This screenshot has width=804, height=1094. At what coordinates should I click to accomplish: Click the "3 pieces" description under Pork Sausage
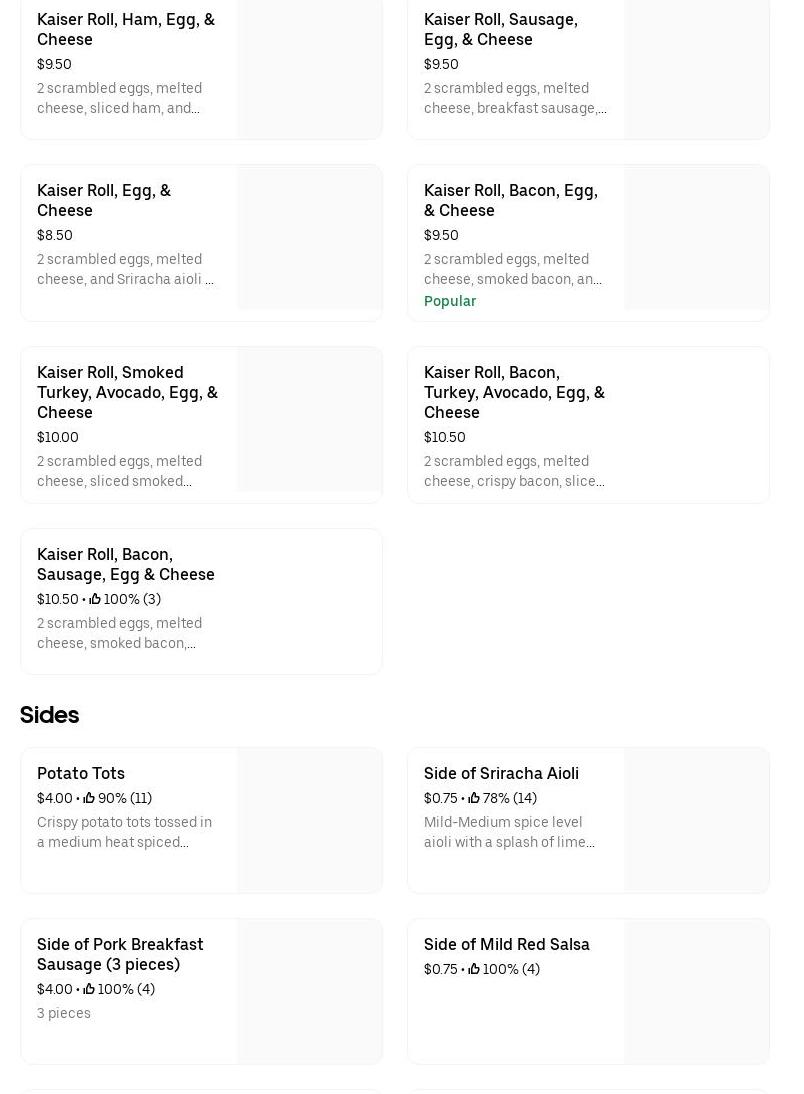(64, 1013)
